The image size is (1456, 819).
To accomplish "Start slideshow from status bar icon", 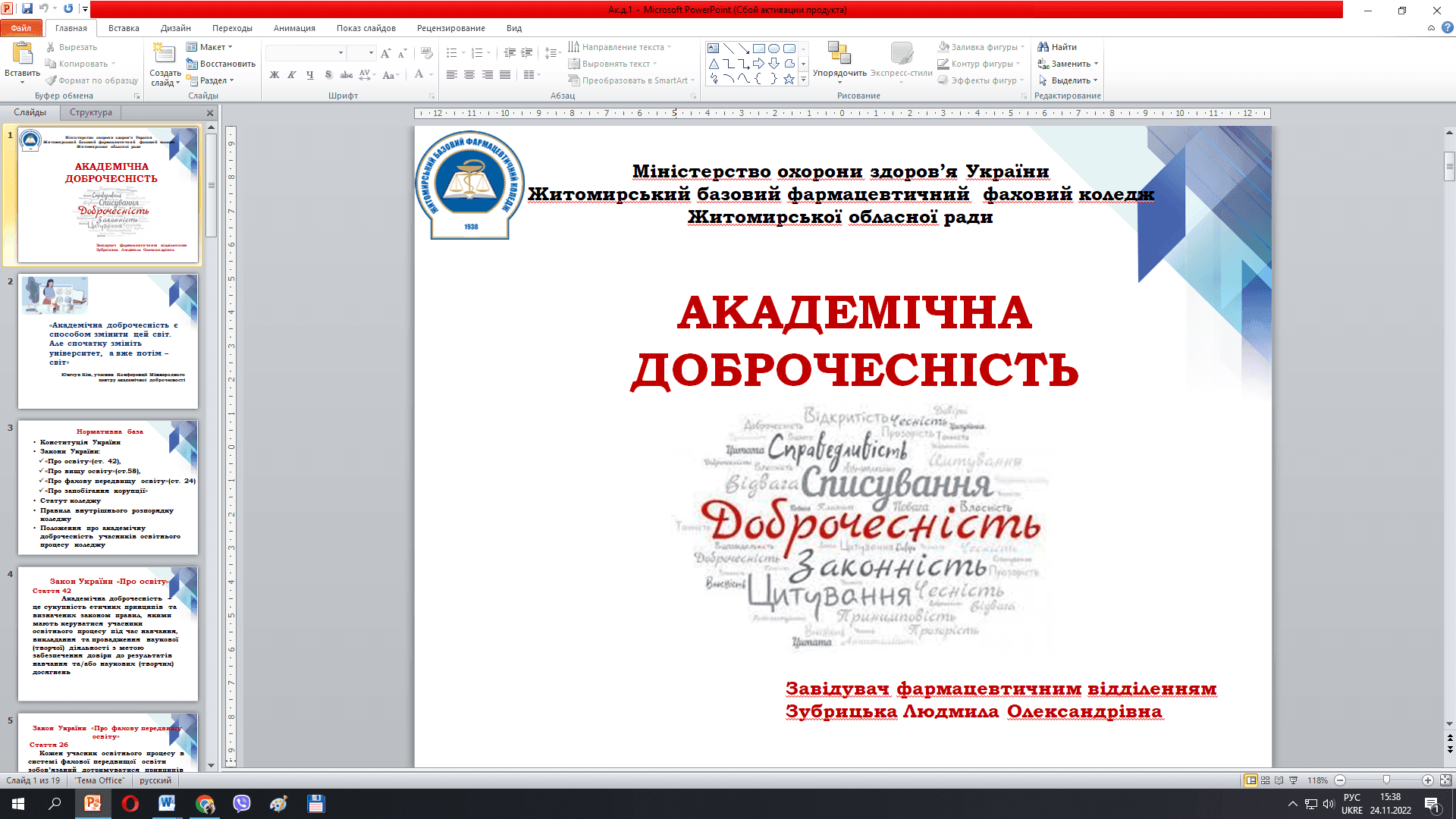I will (1294, 780).
